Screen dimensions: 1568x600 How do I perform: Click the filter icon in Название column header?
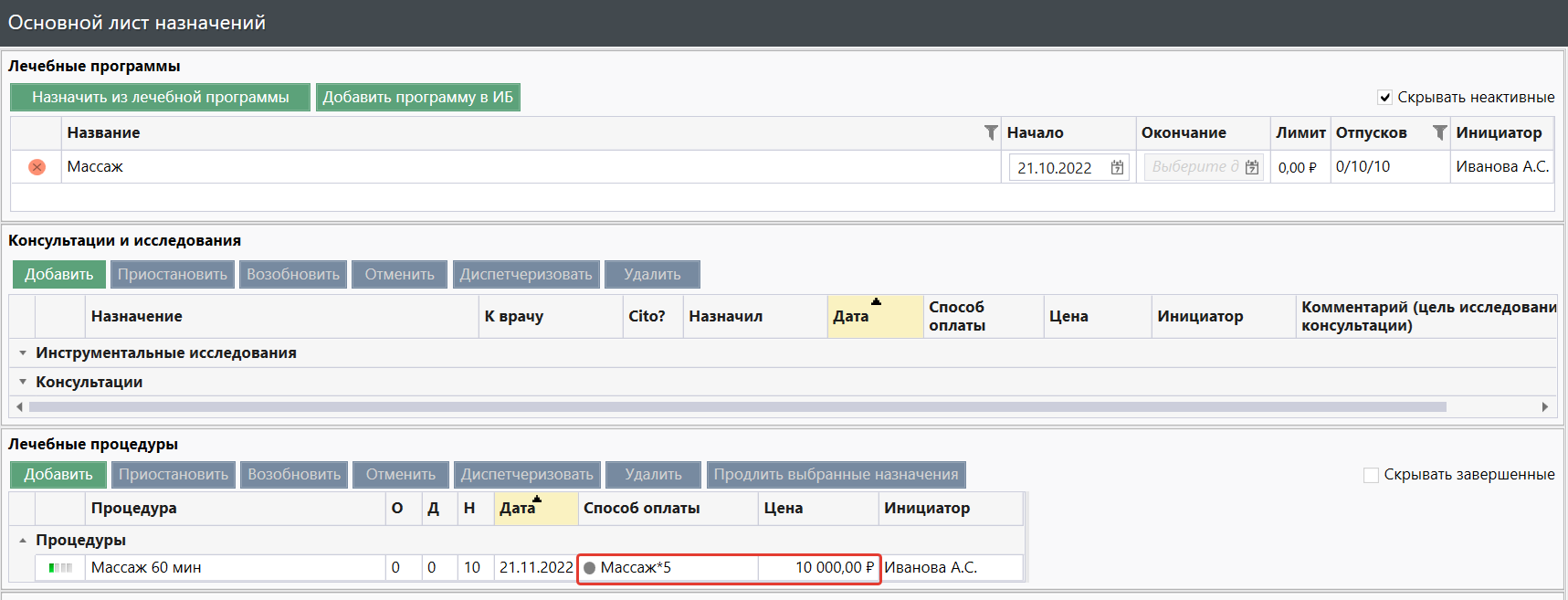point(990,133)
